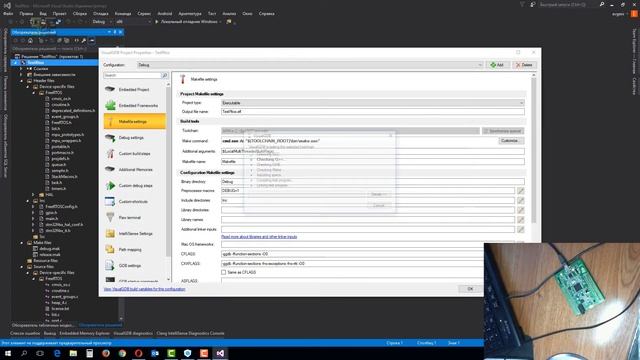640x360 pixels.
Task: Open Opera browser from taskbar
Action: pos(138,353)
